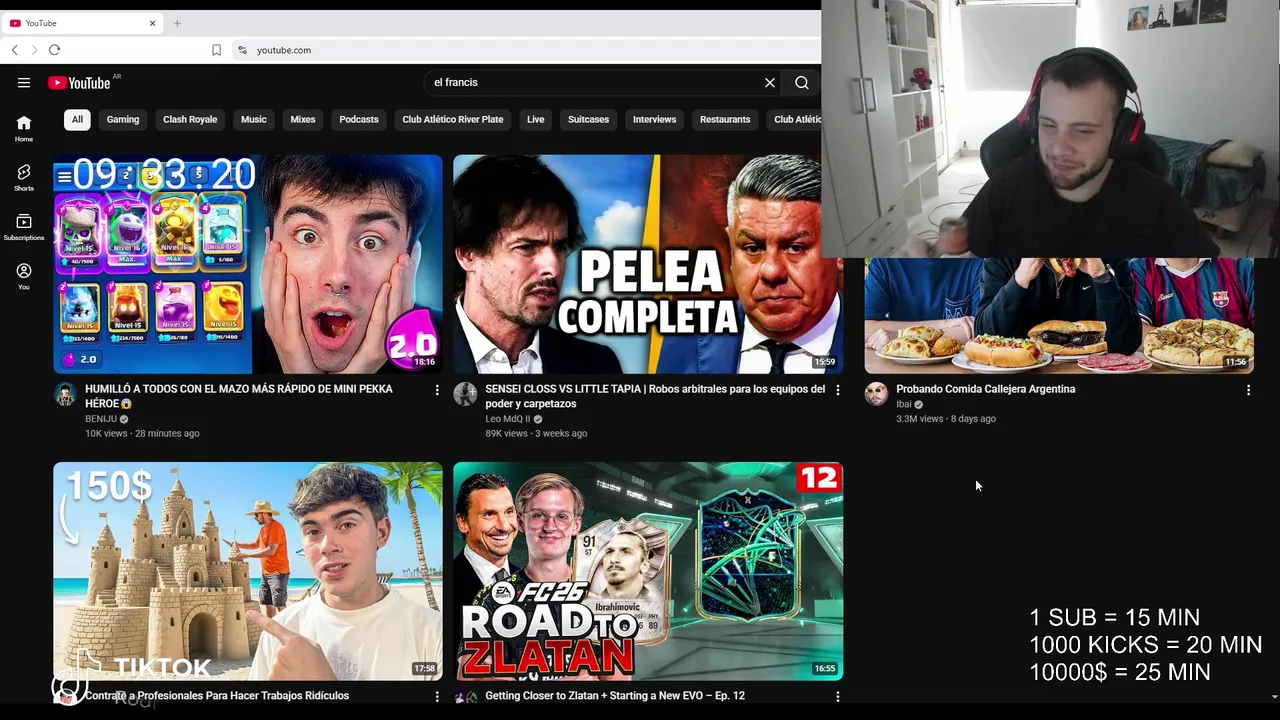Select the All filter chip

pos(77,119)
